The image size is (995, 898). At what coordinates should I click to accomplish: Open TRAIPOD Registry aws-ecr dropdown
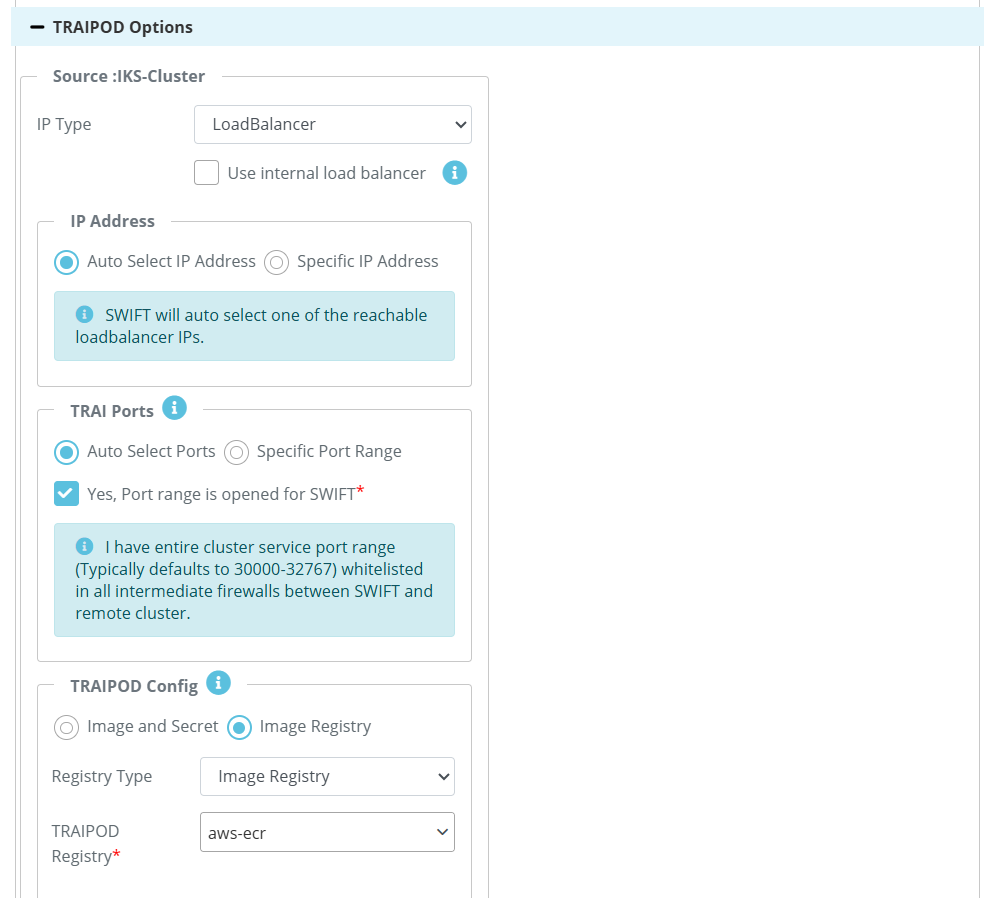327,832
